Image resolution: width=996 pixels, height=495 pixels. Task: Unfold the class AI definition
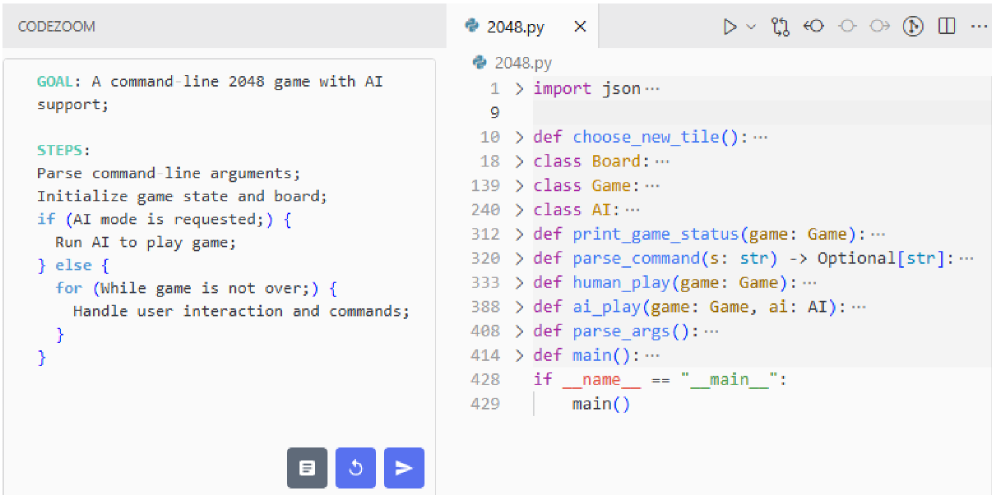[x=519, y=210]
